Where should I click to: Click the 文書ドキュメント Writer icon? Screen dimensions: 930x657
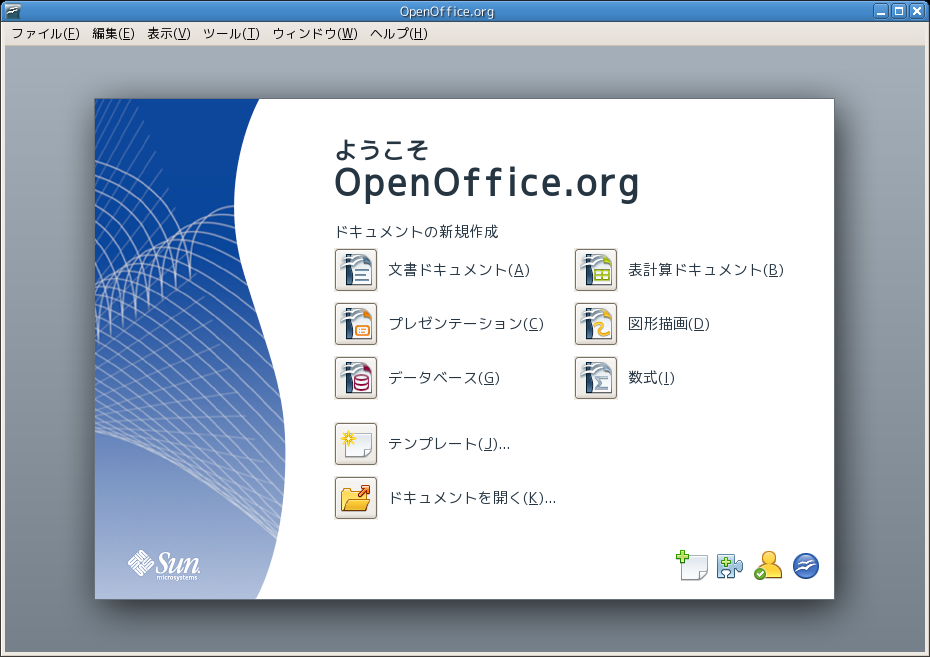356,270
